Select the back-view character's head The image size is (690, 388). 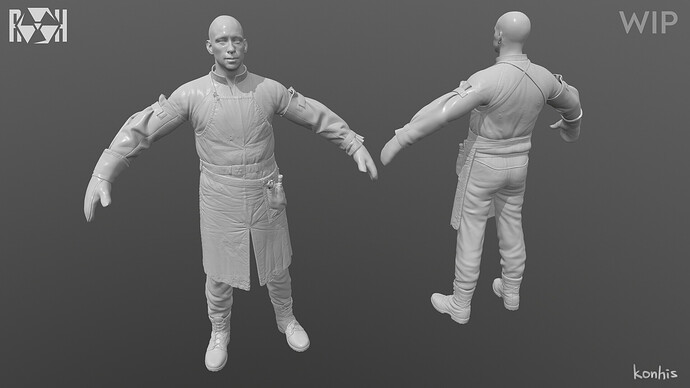[512, 33]
